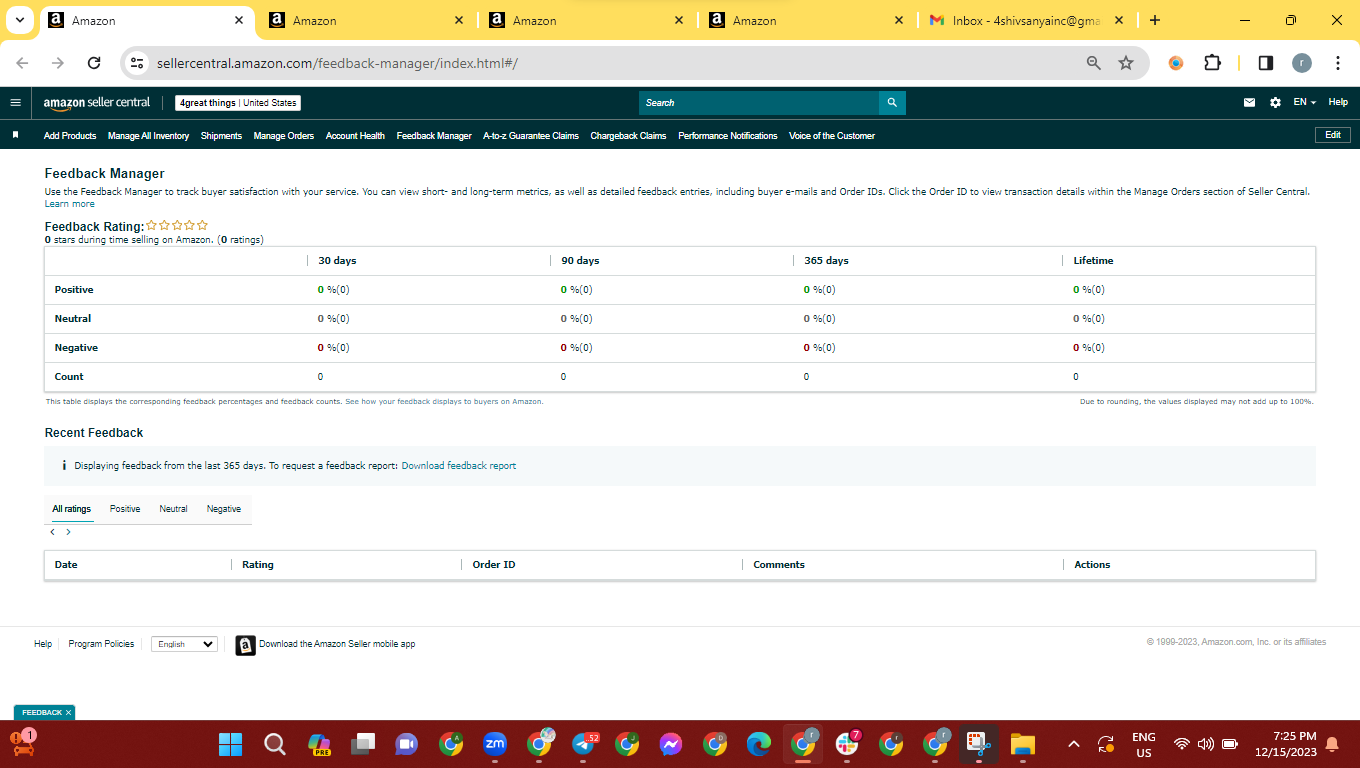The width and height of the screenshot is (1360, 768).
Task: Click into the Seller Central search field
Action: (759, 102)
